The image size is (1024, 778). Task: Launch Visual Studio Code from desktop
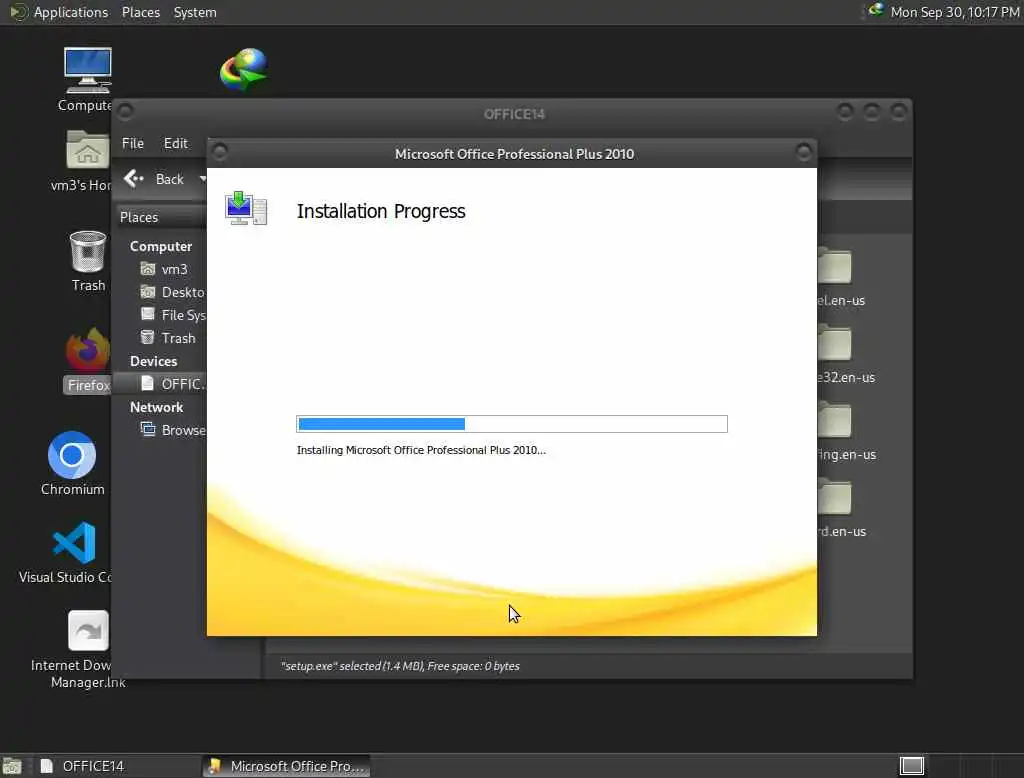[74, 543]
